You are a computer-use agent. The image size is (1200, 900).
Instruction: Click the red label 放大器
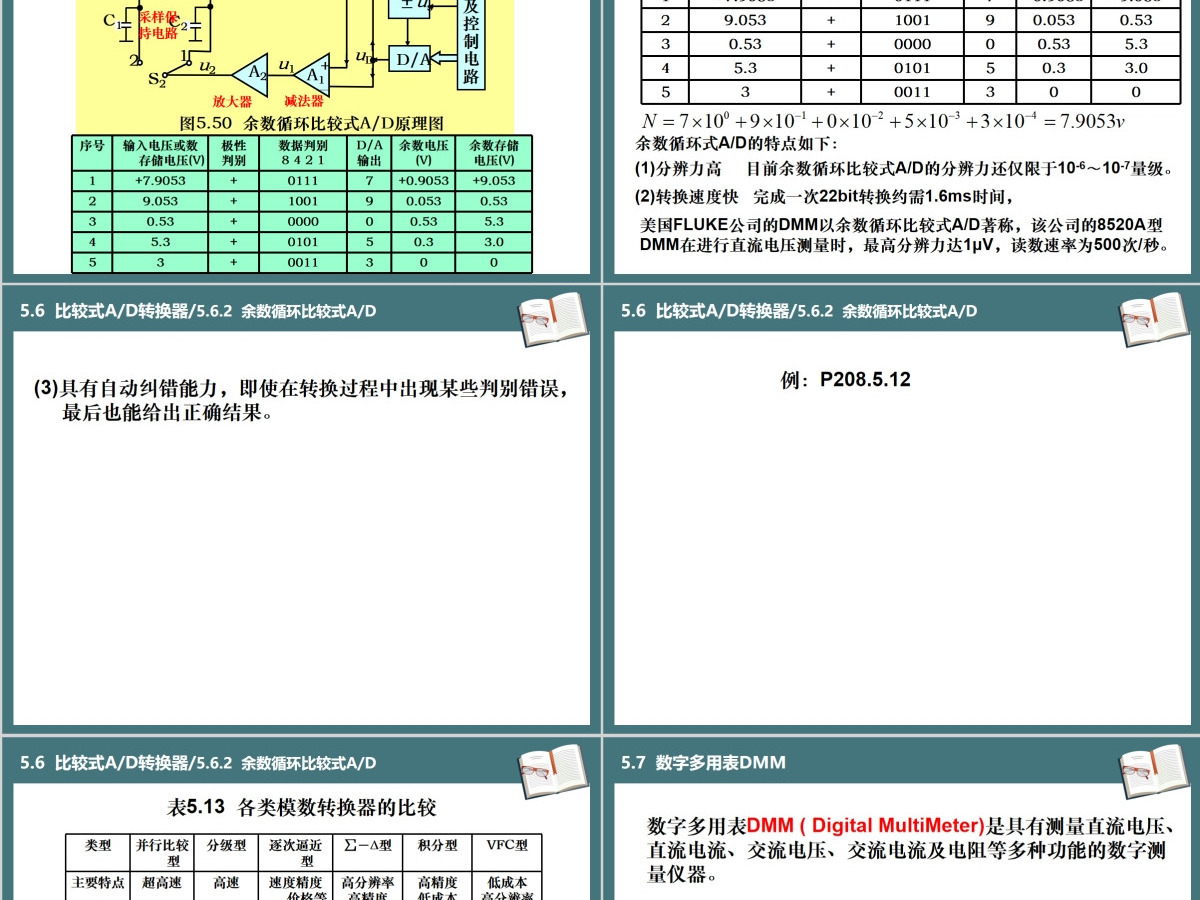click(232, 101)
